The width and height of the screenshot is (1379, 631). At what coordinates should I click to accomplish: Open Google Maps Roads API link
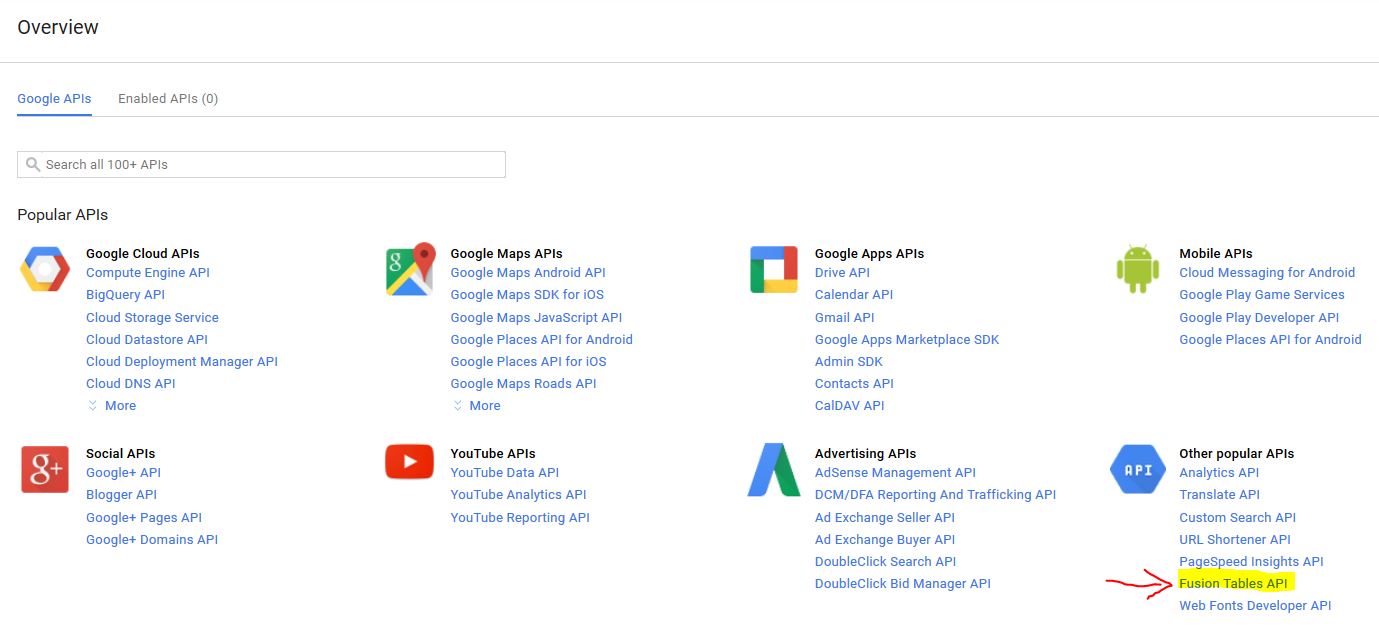(523, 384)
